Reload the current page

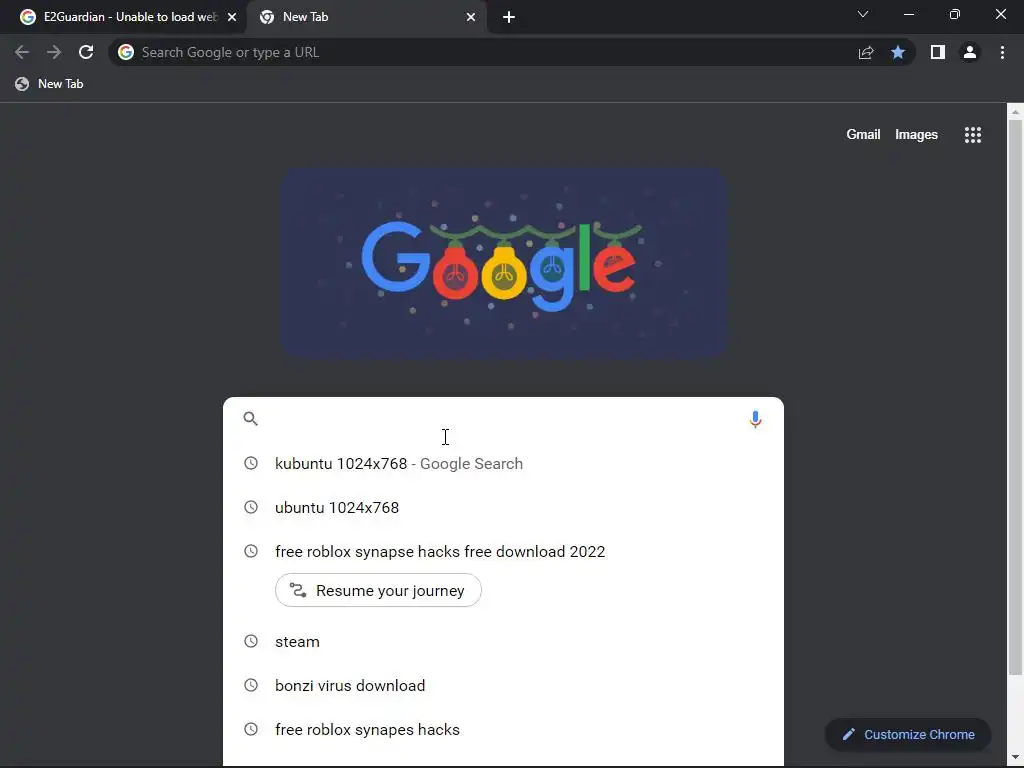coord(86,52)
